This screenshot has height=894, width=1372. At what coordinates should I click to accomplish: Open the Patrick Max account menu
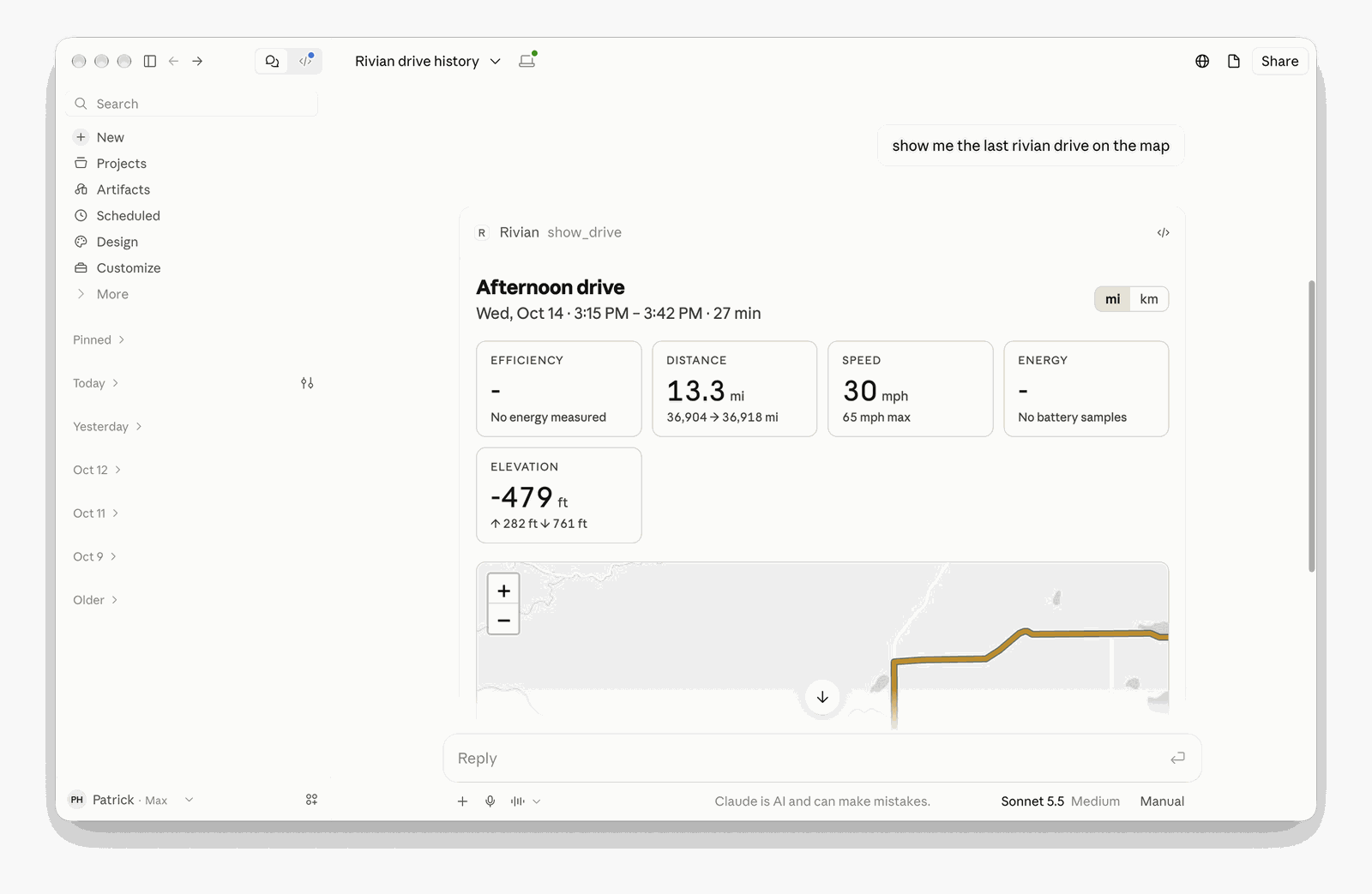click(x=131, y=800)
